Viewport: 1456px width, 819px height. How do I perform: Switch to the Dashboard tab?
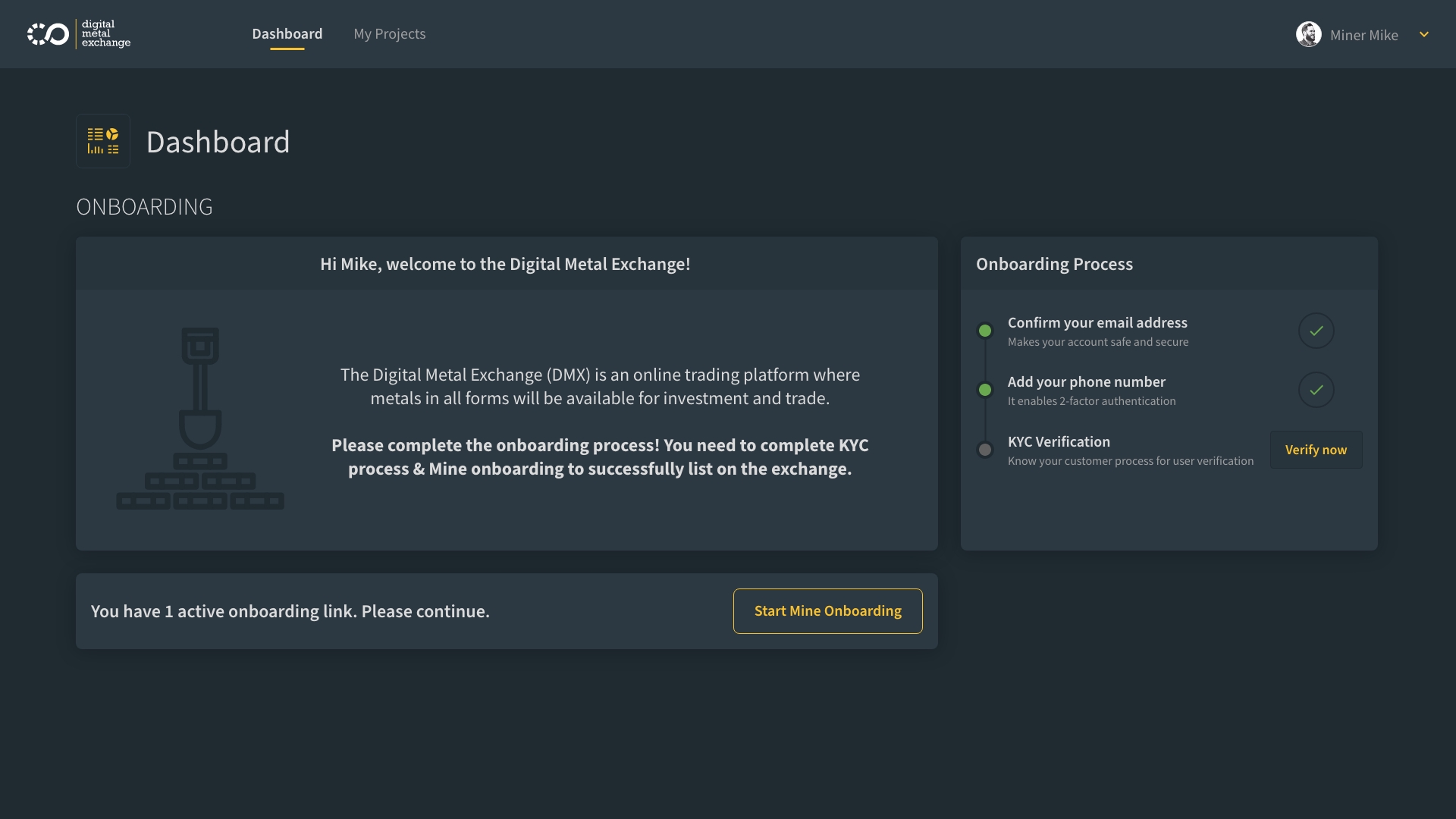pos(287,34)
